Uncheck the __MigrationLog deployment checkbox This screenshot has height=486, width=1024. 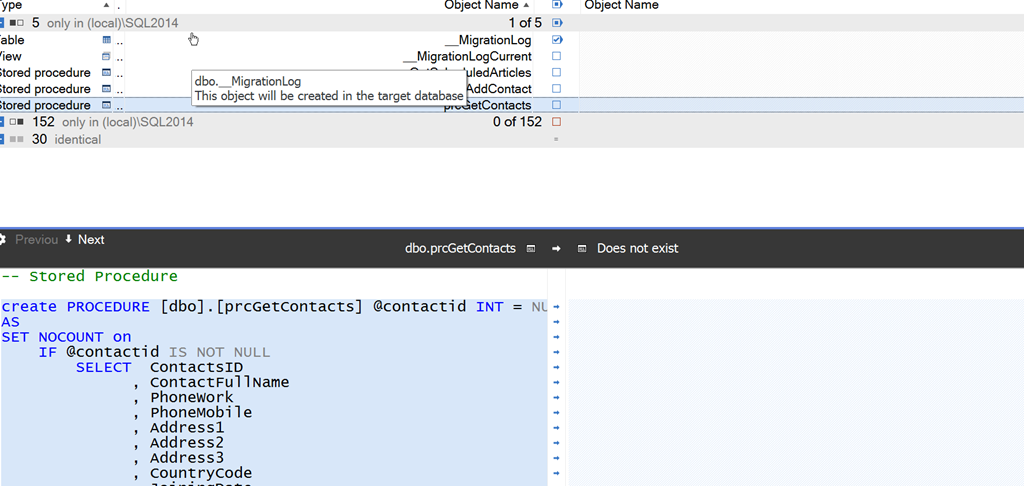point(557,40)
